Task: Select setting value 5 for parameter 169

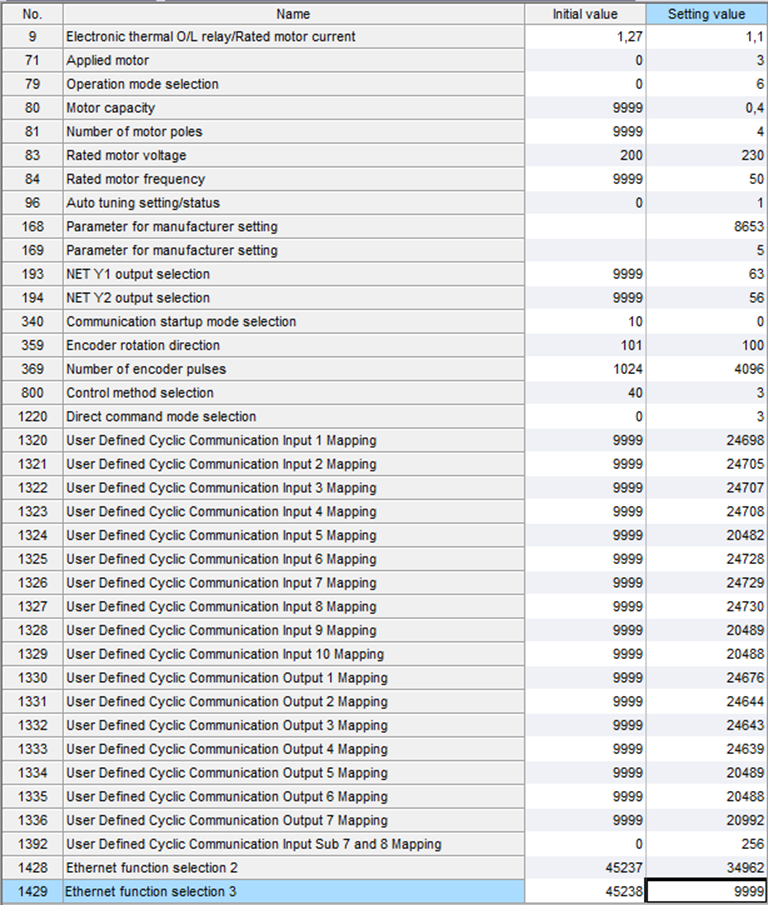Action: click(706, 250)
